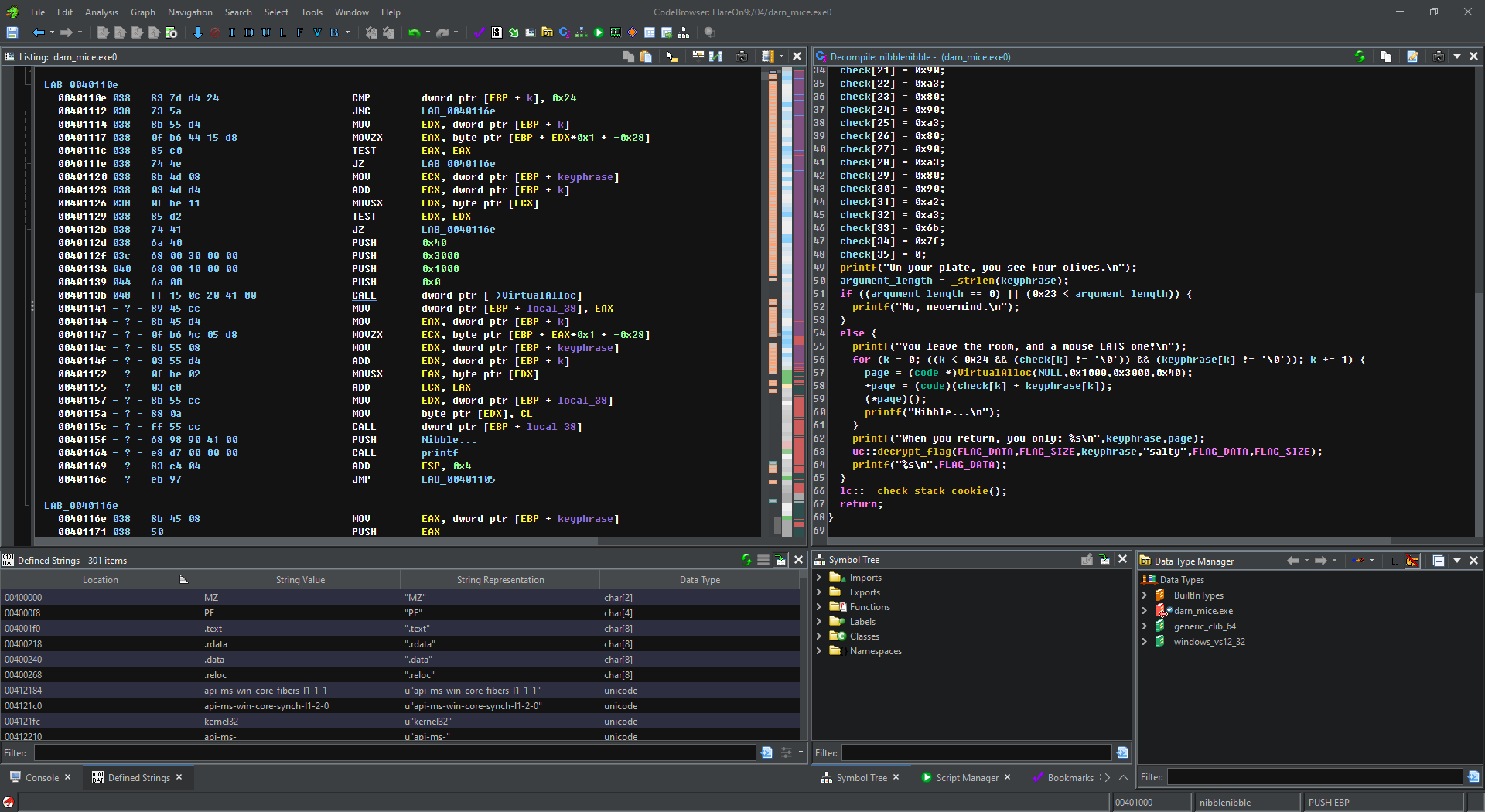This screenshot has width=1485, height=812.
Task: Toggle Listing cursor/mouse hover mode icon
Action: [672, 56]
